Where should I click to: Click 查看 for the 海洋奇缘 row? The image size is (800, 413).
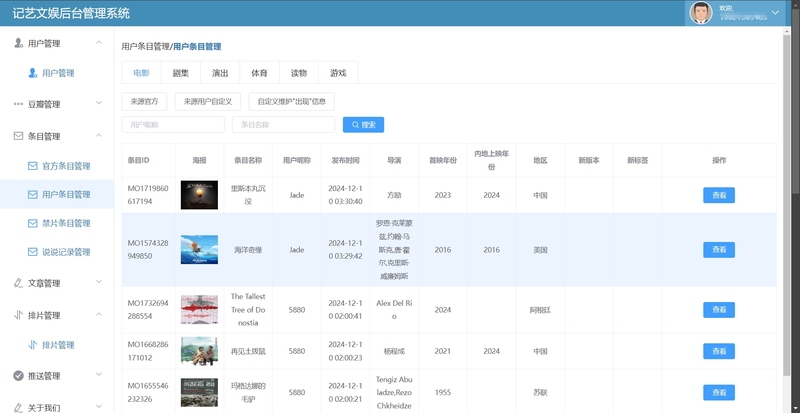tap(719, 250)
